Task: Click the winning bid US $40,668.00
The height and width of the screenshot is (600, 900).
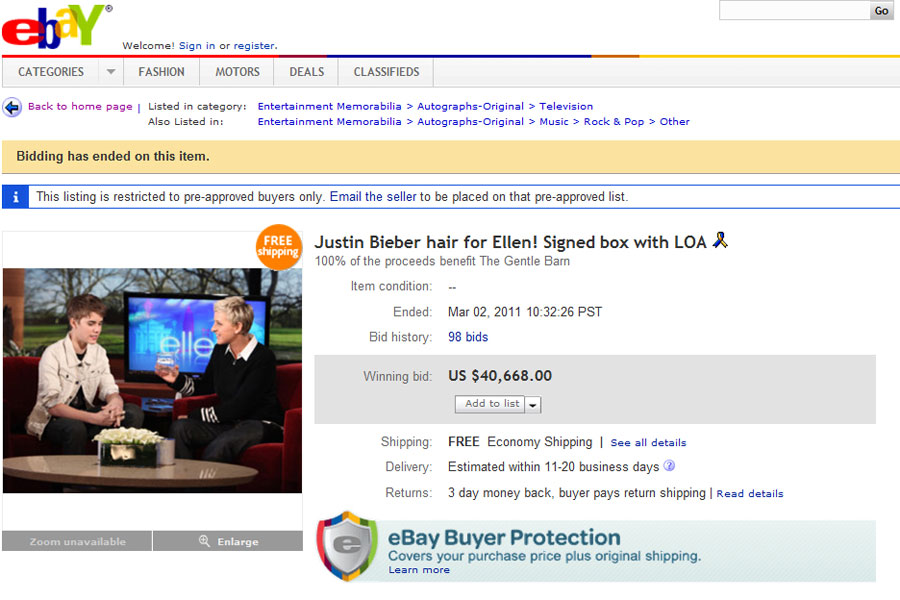Action: point(500,376)
